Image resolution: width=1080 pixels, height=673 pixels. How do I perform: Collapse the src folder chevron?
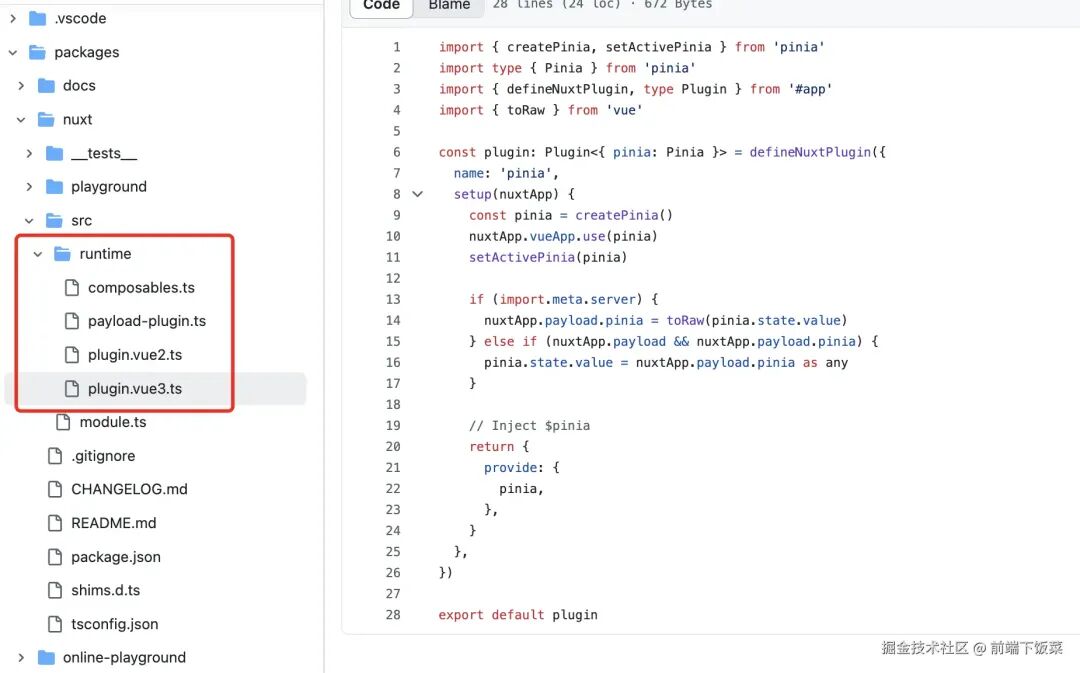pyautogui.click(x=30, y=220)
